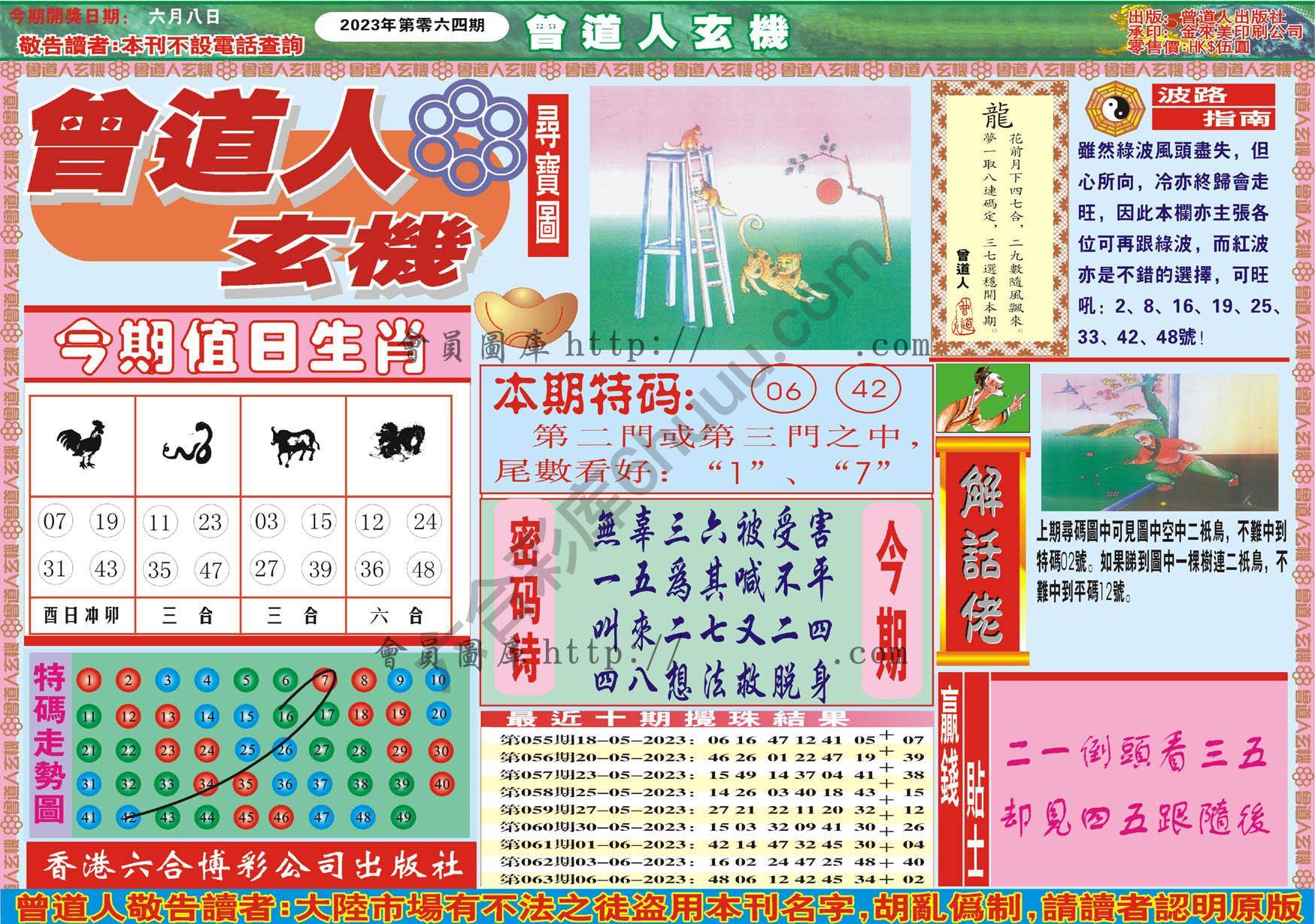Click red ball 7 in trend chart

[x=324, y=680]
